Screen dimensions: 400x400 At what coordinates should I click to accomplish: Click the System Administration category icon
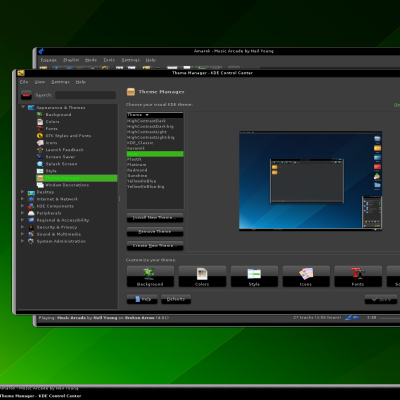click(31, 241)
